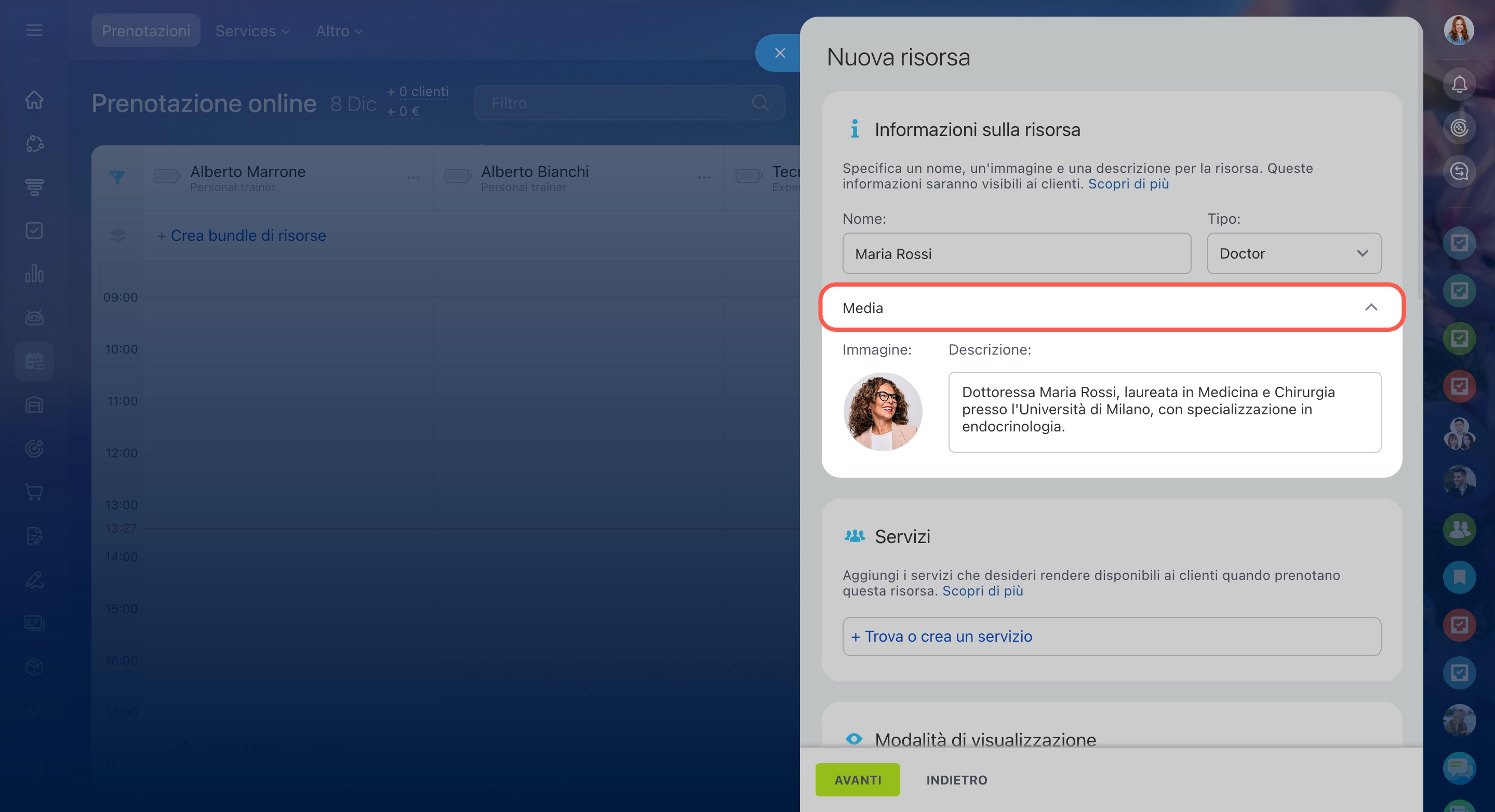The width and height of the screenshot is (1495, 812).
Task: Collapse the Media section
Action: [x=1370, y=307]
